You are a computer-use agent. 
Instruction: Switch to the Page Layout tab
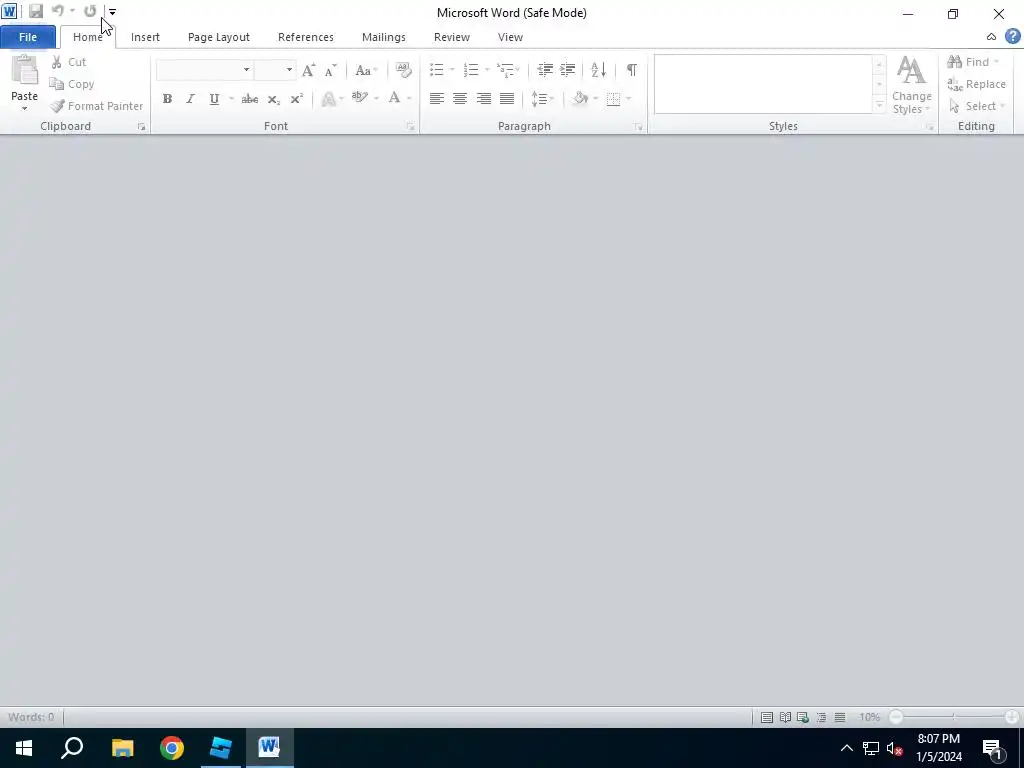[x=219, y=37]
